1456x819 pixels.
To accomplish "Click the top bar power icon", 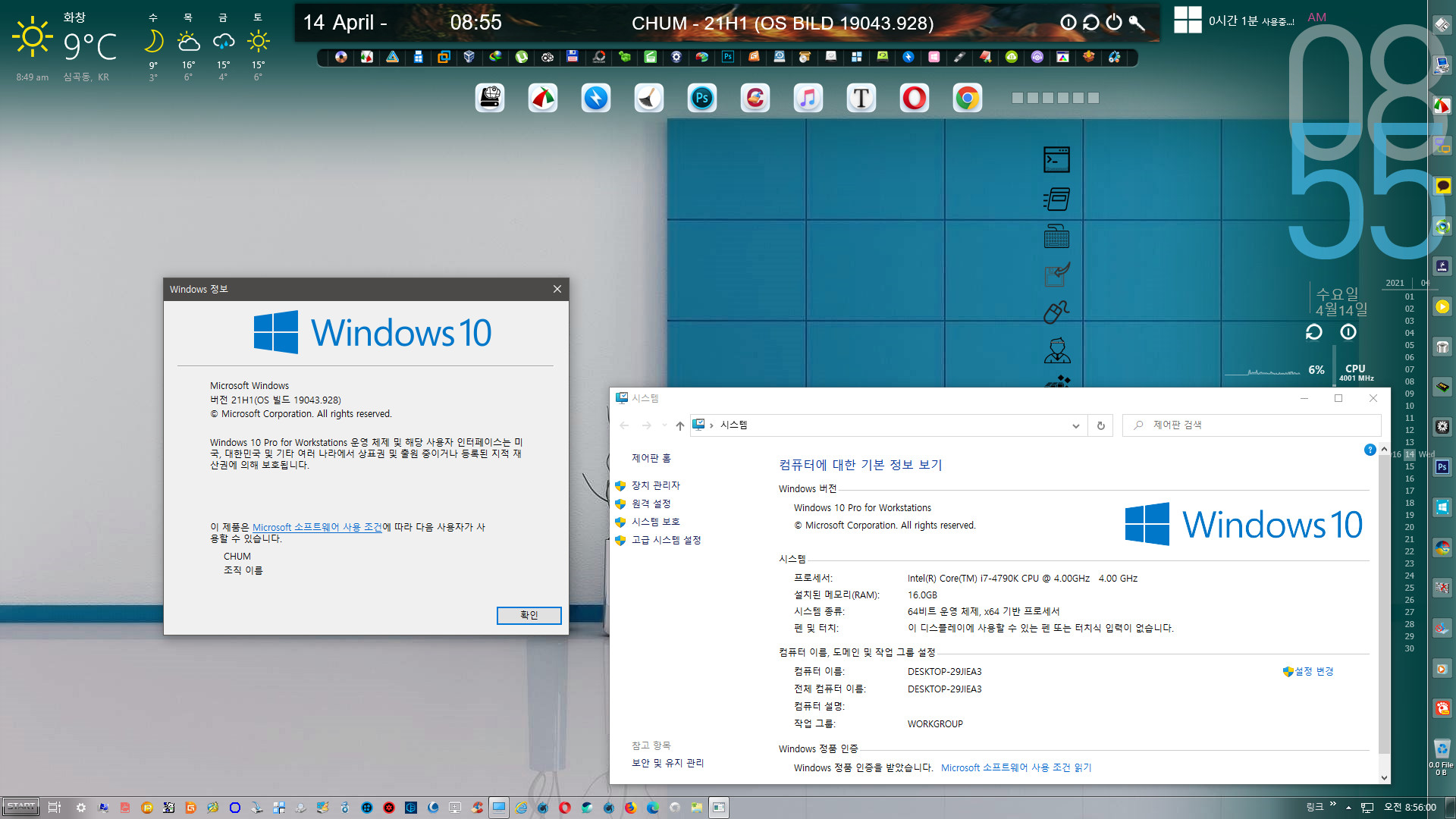I will pyautogui.click(x=1113, y=22).
